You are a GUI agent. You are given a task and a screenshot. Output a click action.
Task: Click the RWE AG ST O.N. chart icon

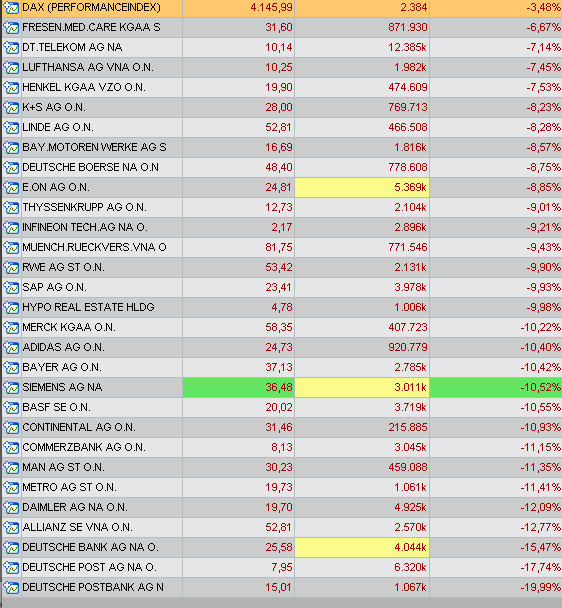12,268
